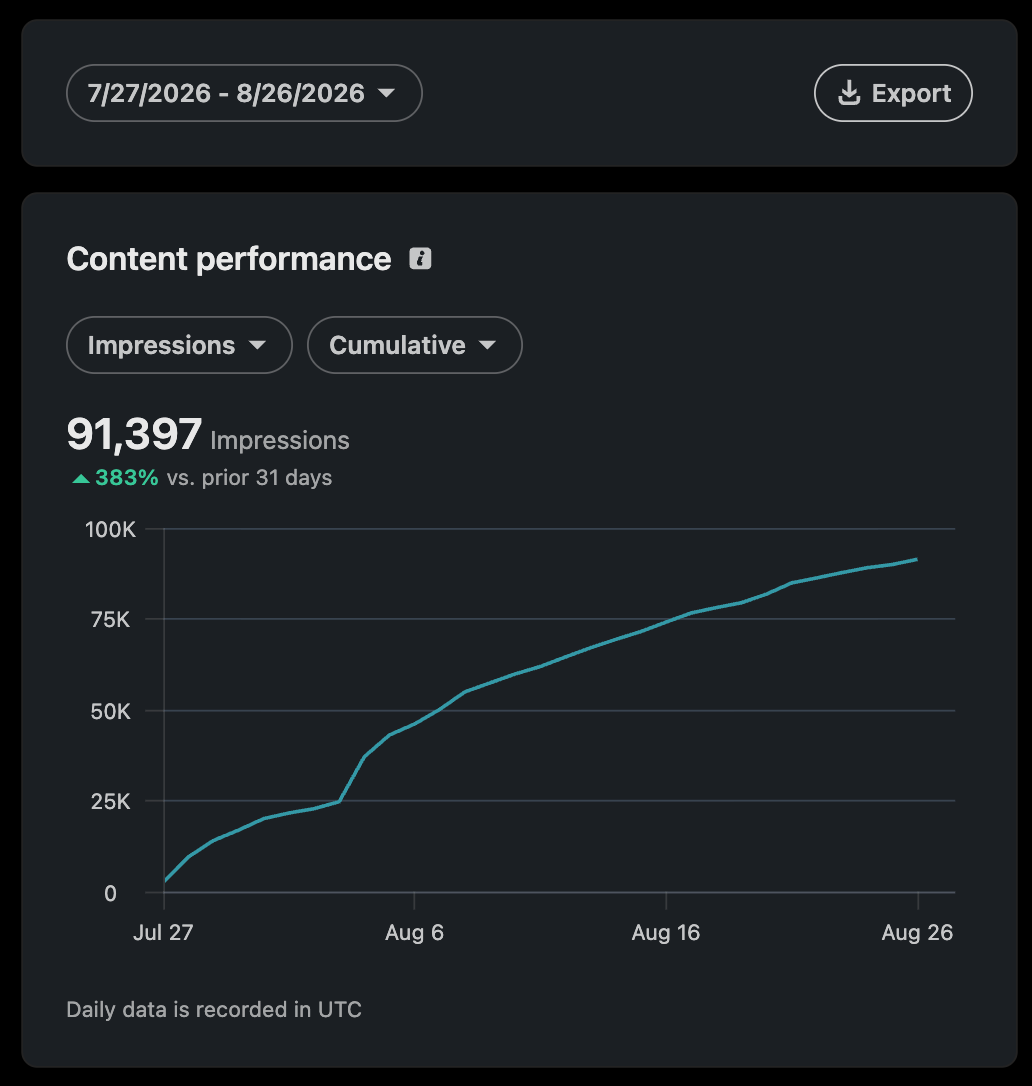Click the green upward trend triangle

pos(81,478)
